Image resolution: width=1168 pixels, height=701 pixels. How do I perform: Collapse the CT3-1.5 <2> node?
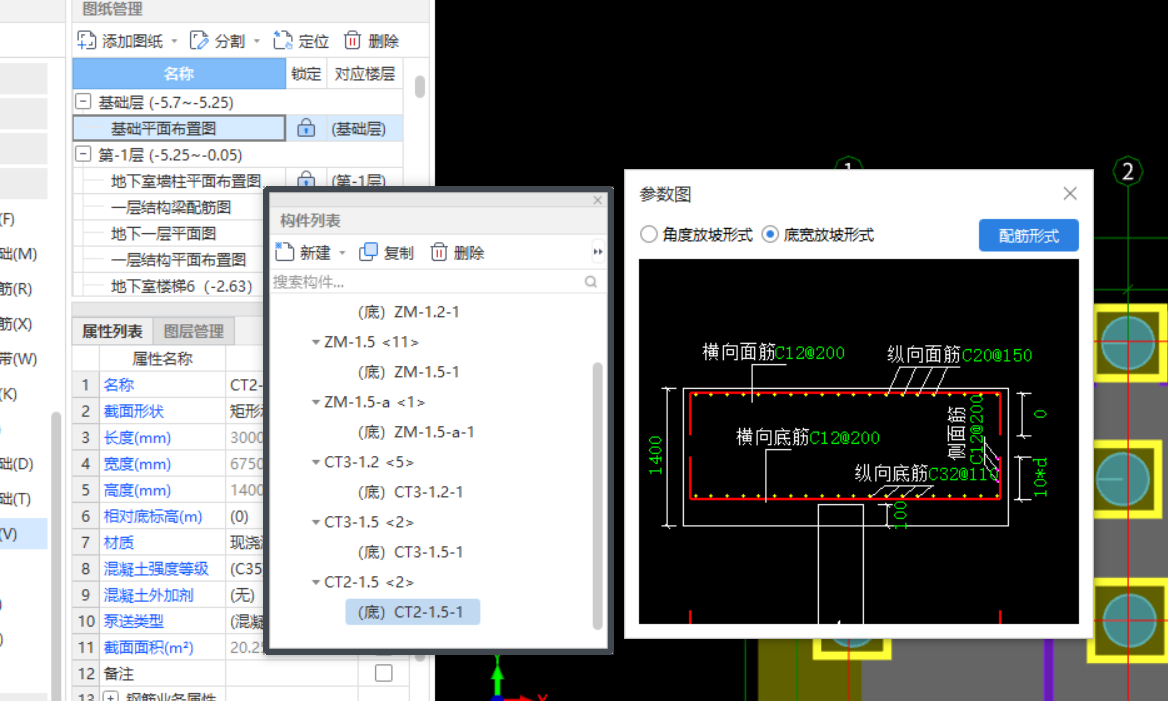[x=316, y=522]
